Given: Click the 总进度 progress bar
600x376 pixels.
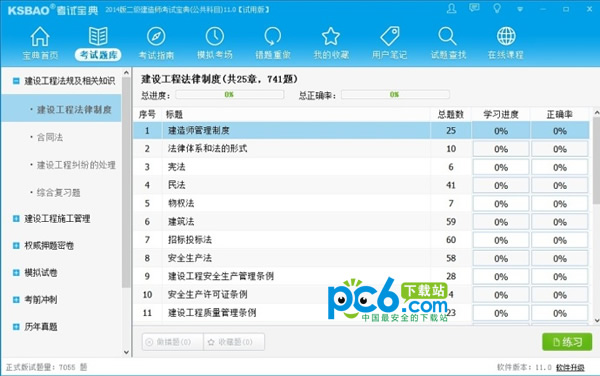Looking at the screenshot, I should 230,94.
